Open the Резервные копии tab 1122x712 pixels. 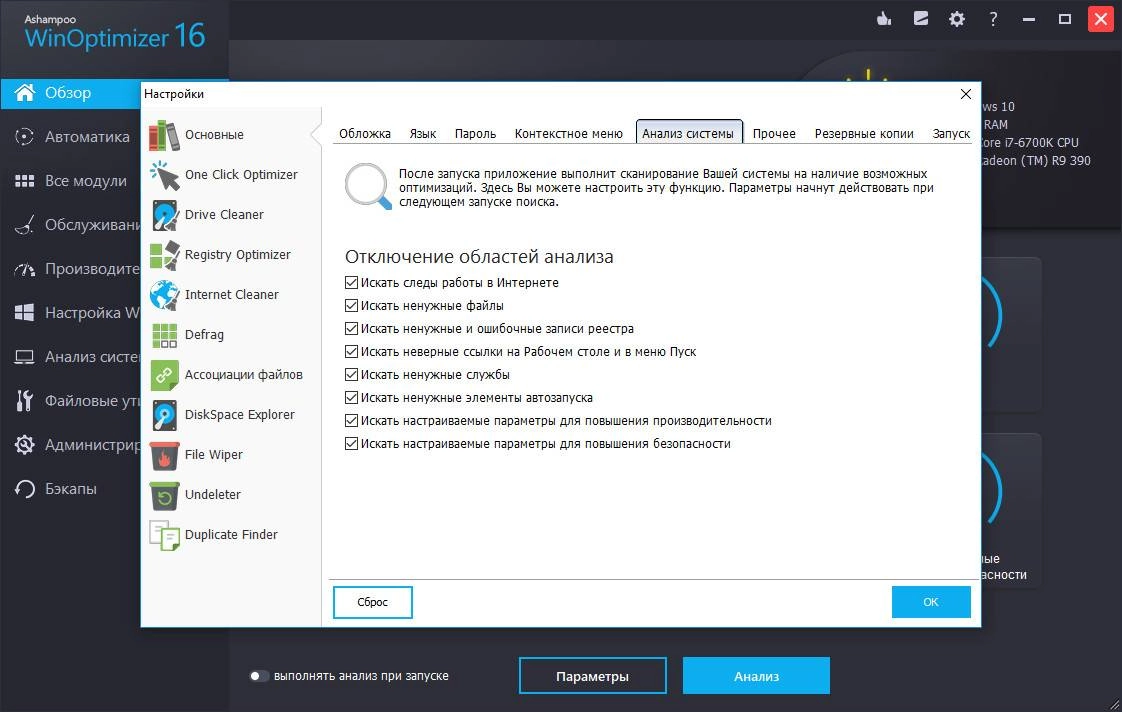point(864,133)
